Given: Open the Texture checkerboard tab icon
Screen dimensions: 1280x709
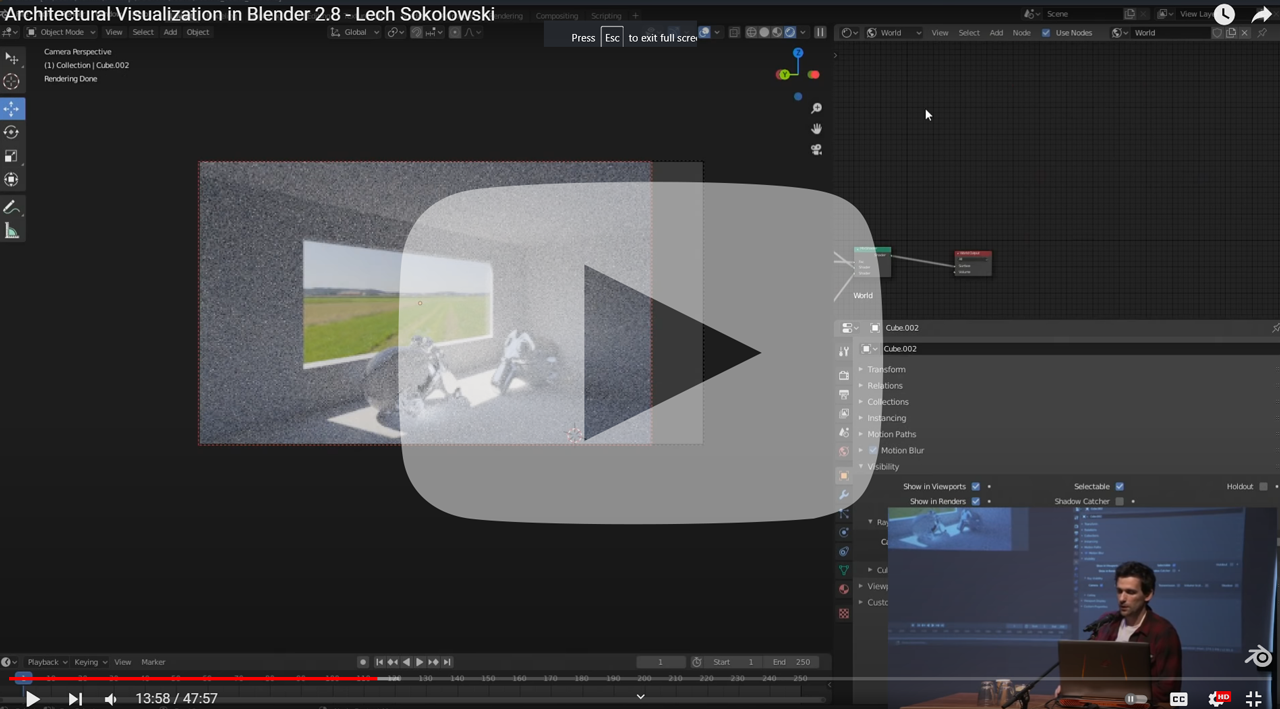Looking at the screenshot, I should 844,613.
